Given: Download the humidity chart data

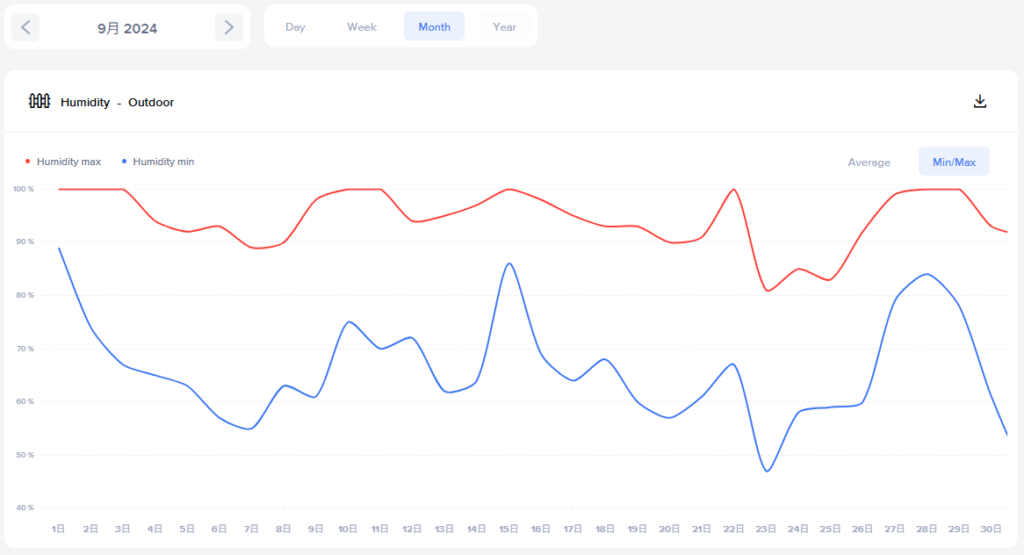Looking at the screenshot, I should [980, 101].
